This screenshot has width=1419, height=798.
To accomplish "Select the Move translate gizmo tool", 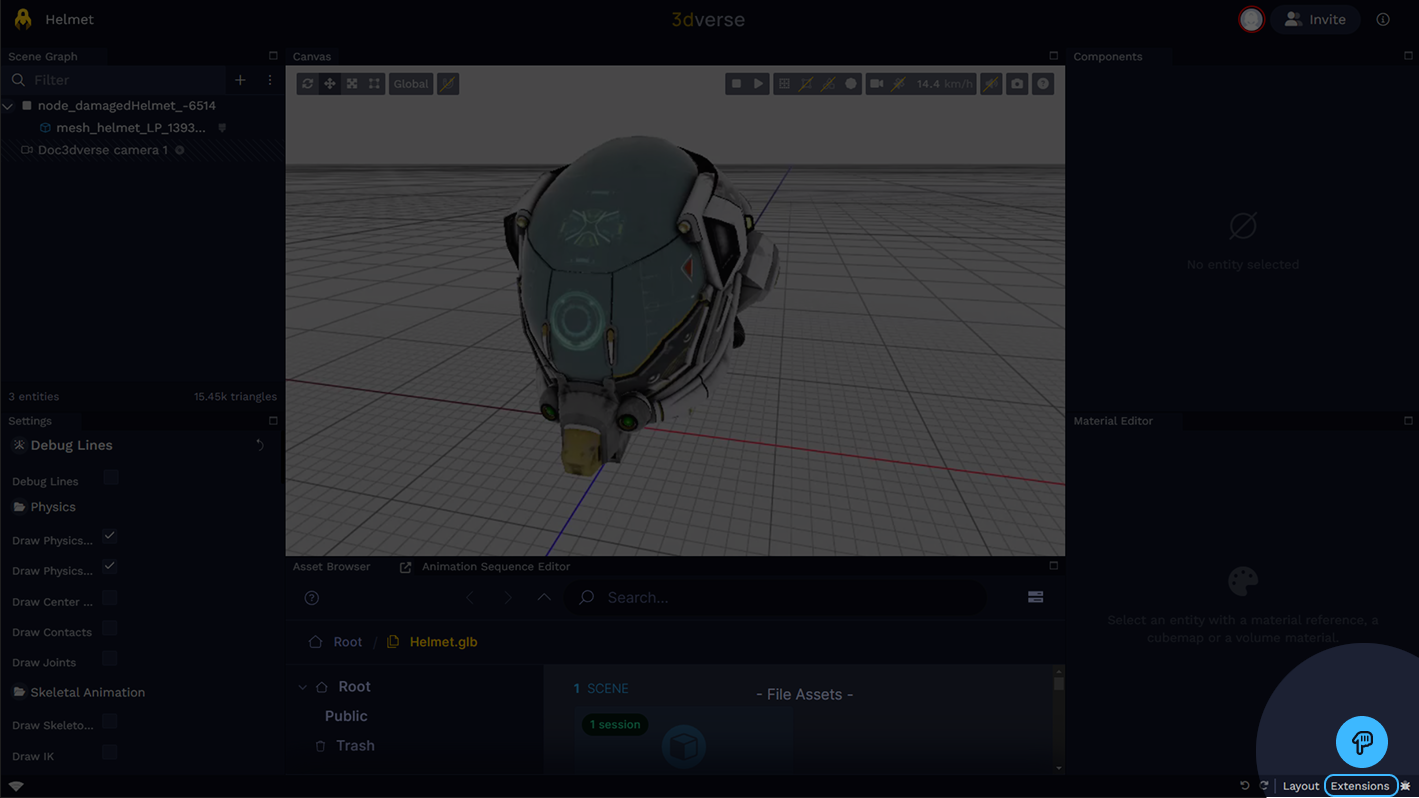I will 330,84.
